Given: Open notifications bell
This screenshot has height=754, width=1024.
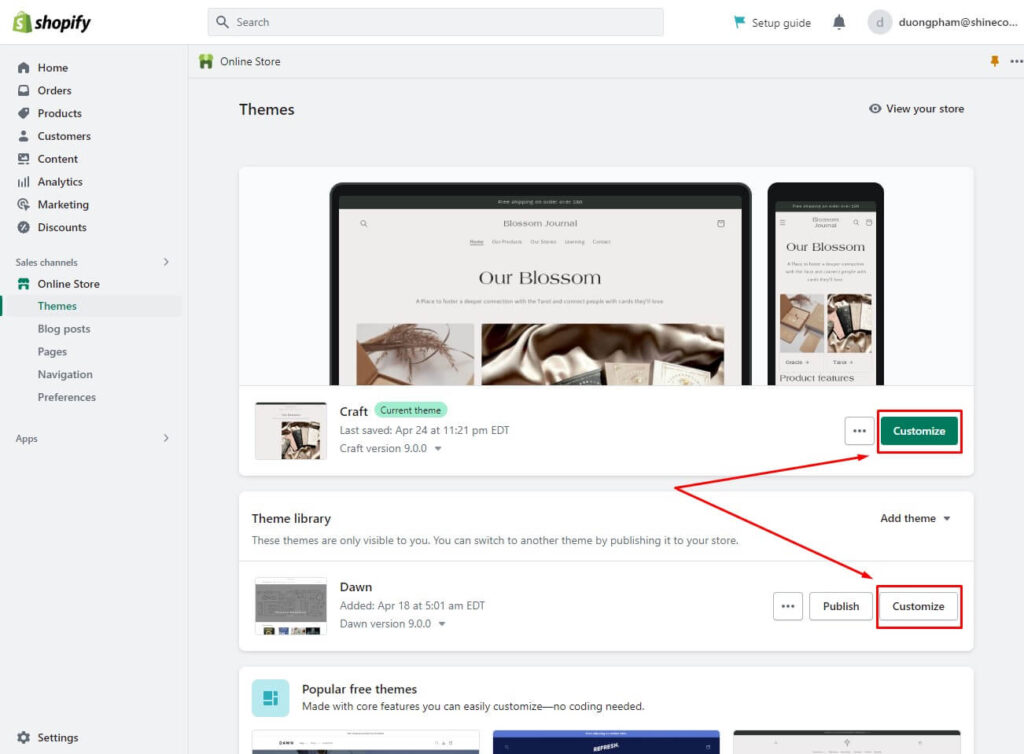Looking at the screenshot, I should coord(839,22).
